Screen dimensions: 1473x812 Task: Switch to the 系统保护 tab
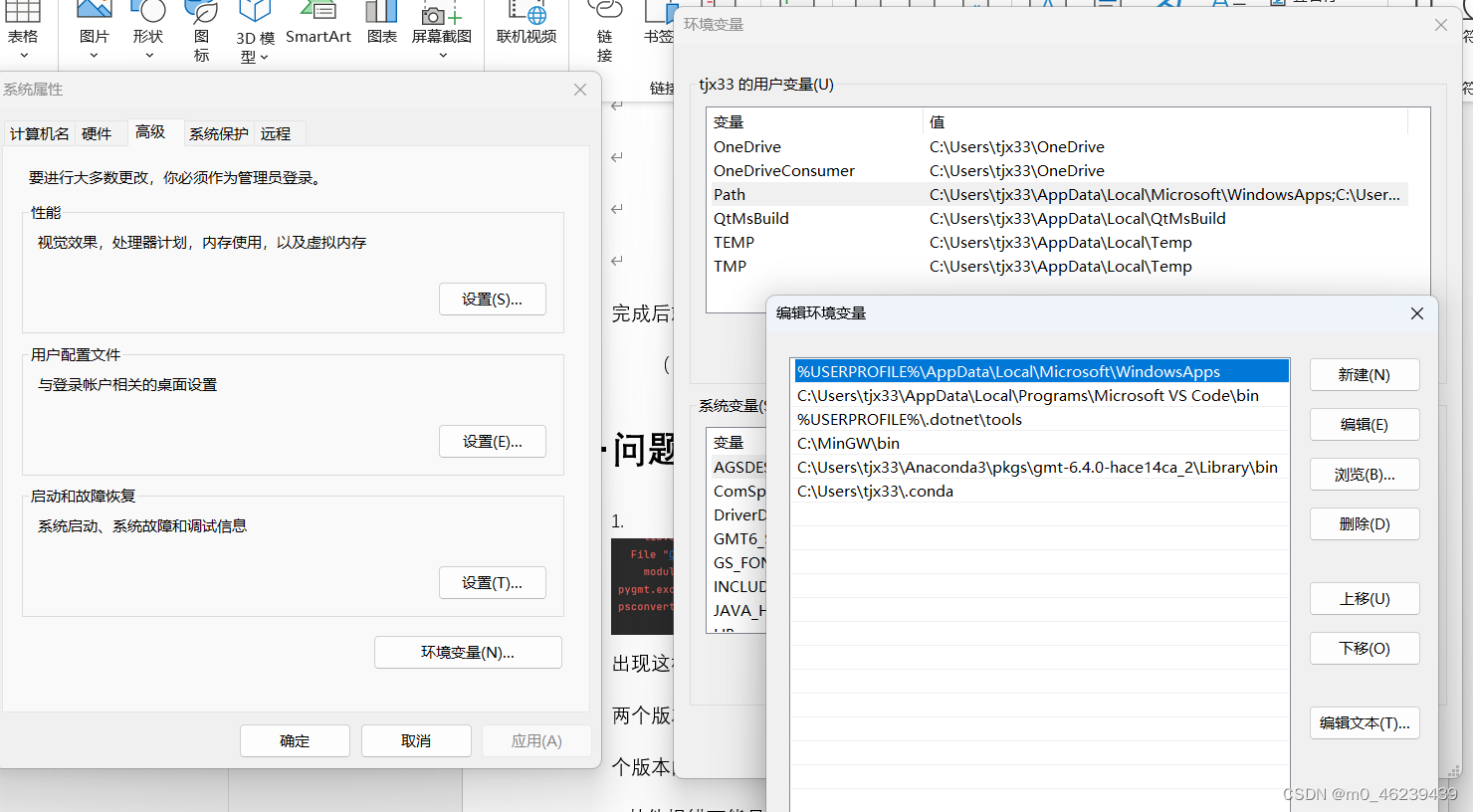click(x=218, y=133)
